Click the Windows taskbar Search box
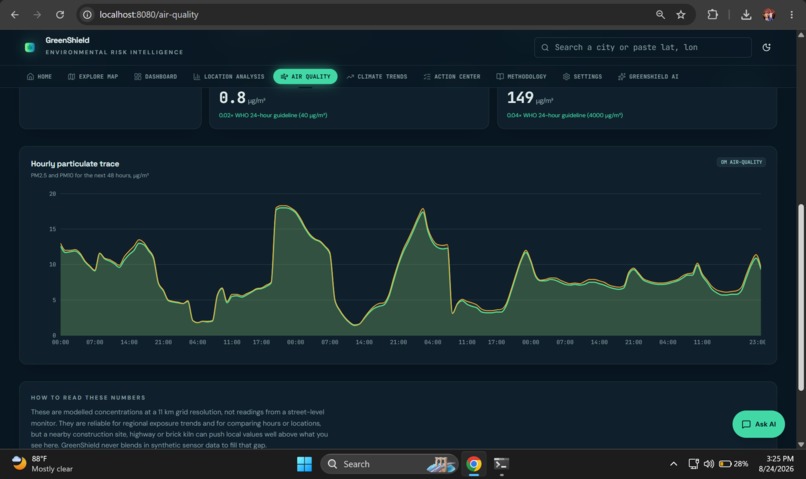 389,464
